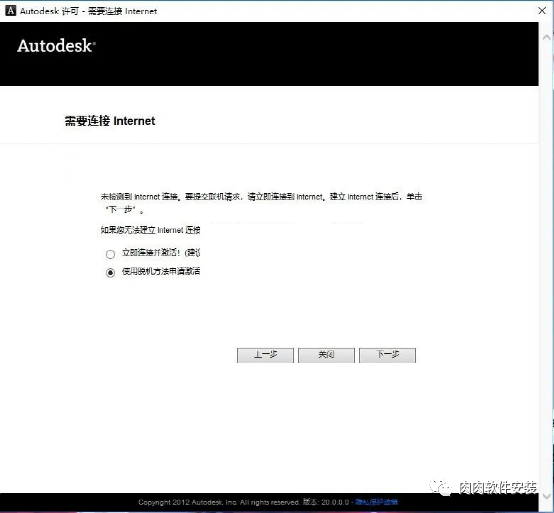Click the Autodesk A icon in the title bar
Viewport: 554px width, 513px height.
pos(11,11)
